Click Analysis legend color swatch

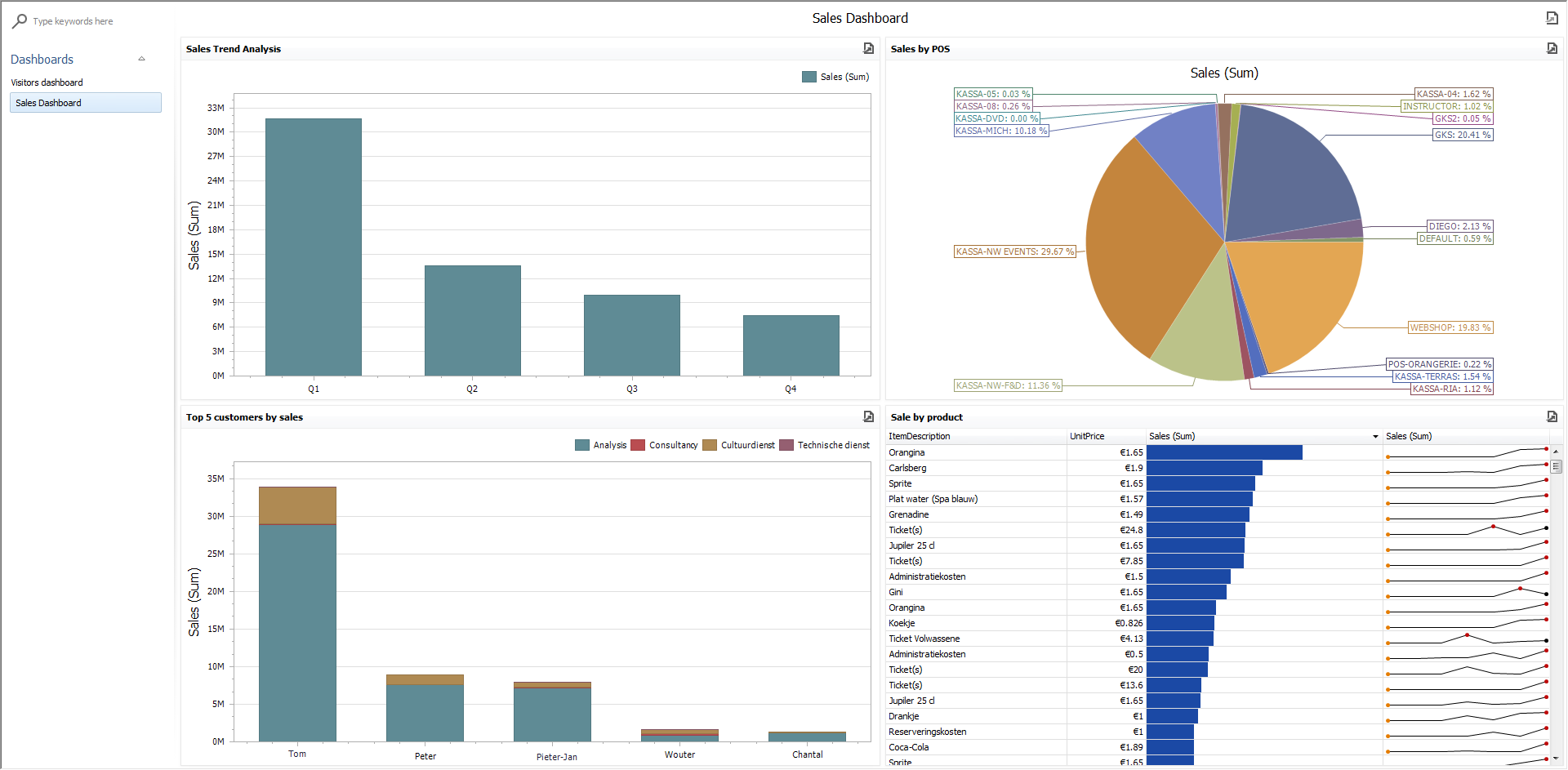582,446
